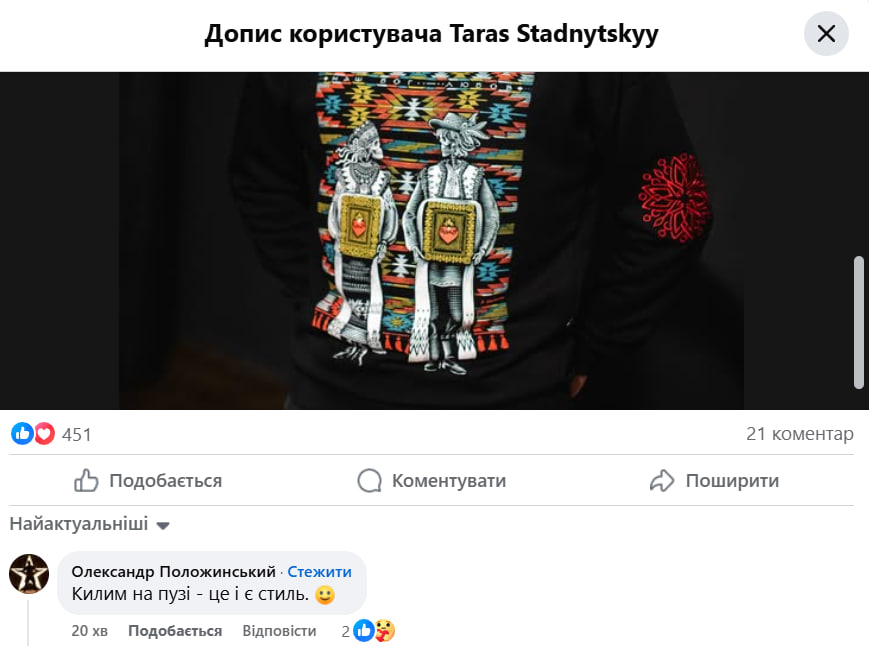Click the care emoji reaction on the comment
Screen dimensions: 869x646
(x=384, y=630)
